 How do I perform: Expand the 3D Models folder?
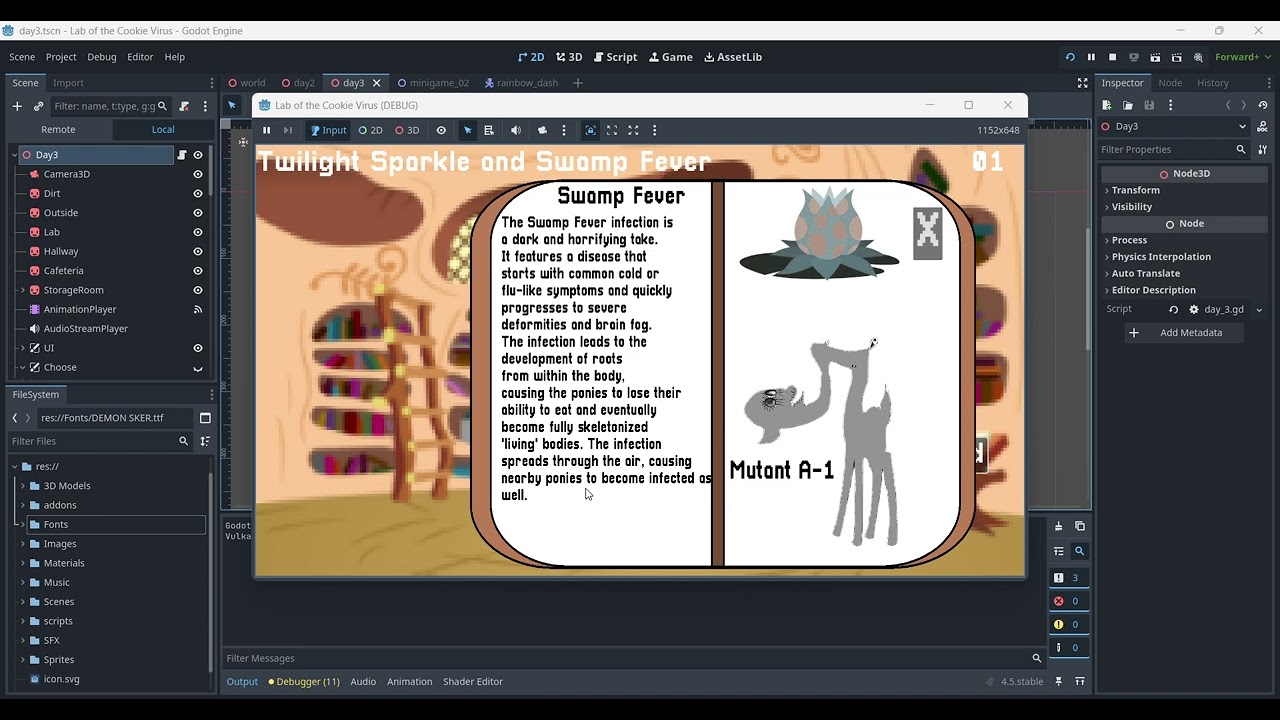tap(23, 486)
